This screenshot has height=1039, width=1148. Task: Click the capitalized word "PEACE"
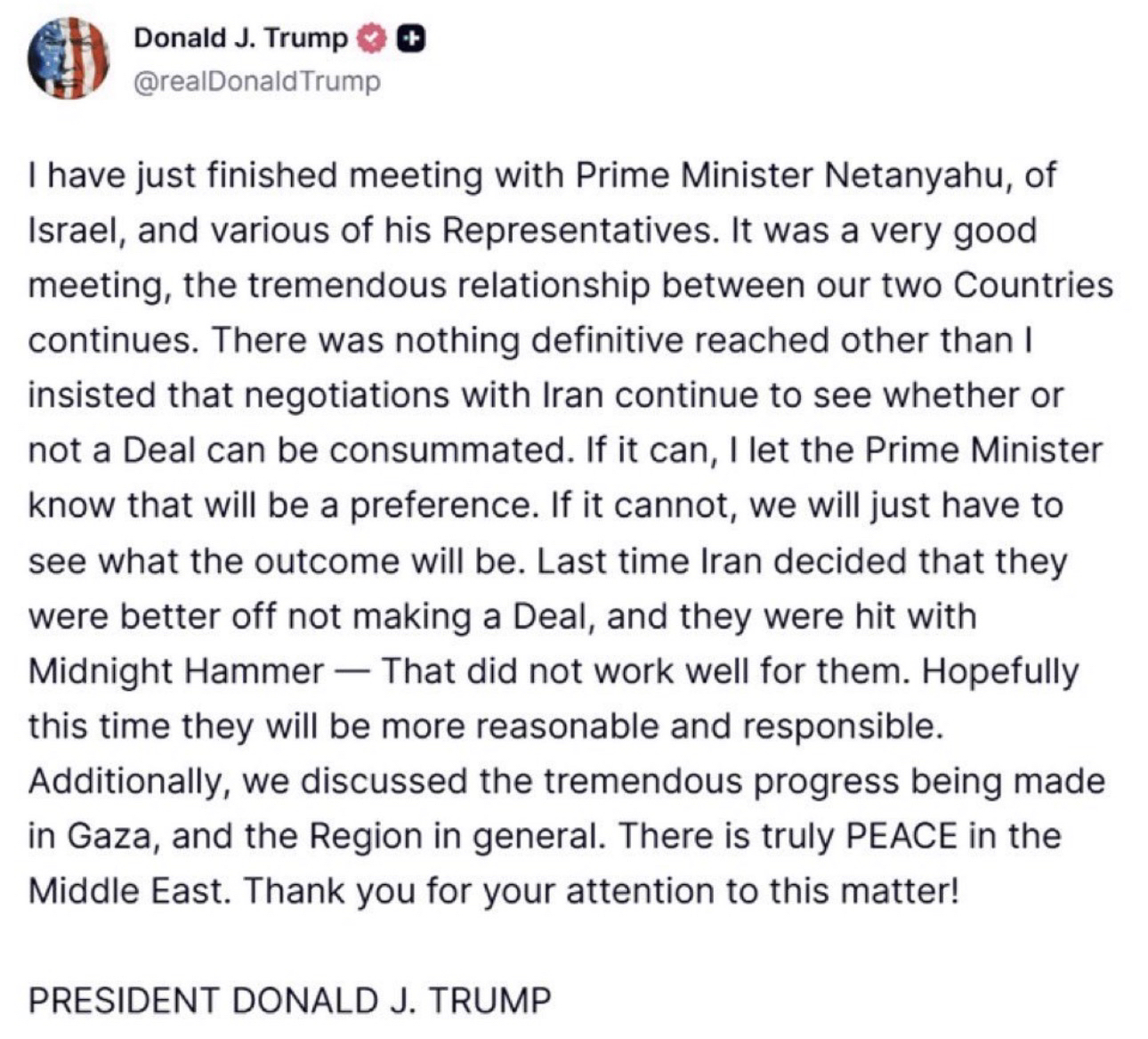(901, 836)
